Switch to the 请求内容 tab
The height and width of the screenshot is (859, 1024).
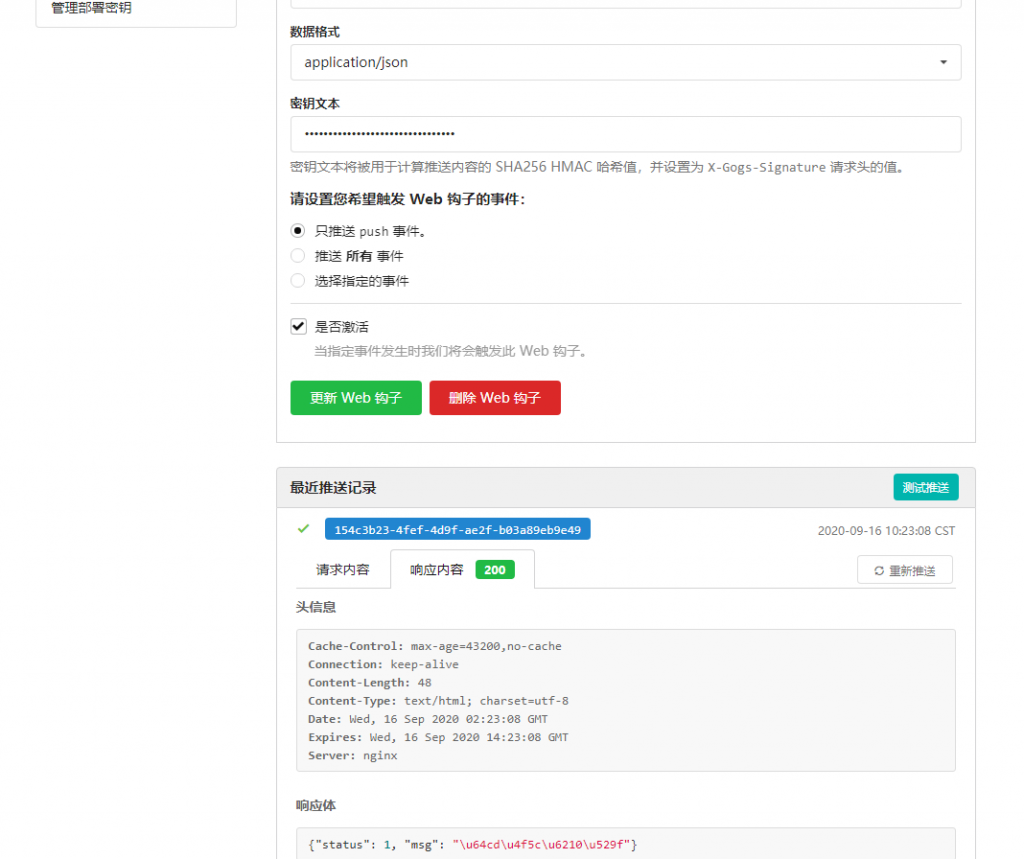(342, 567)
